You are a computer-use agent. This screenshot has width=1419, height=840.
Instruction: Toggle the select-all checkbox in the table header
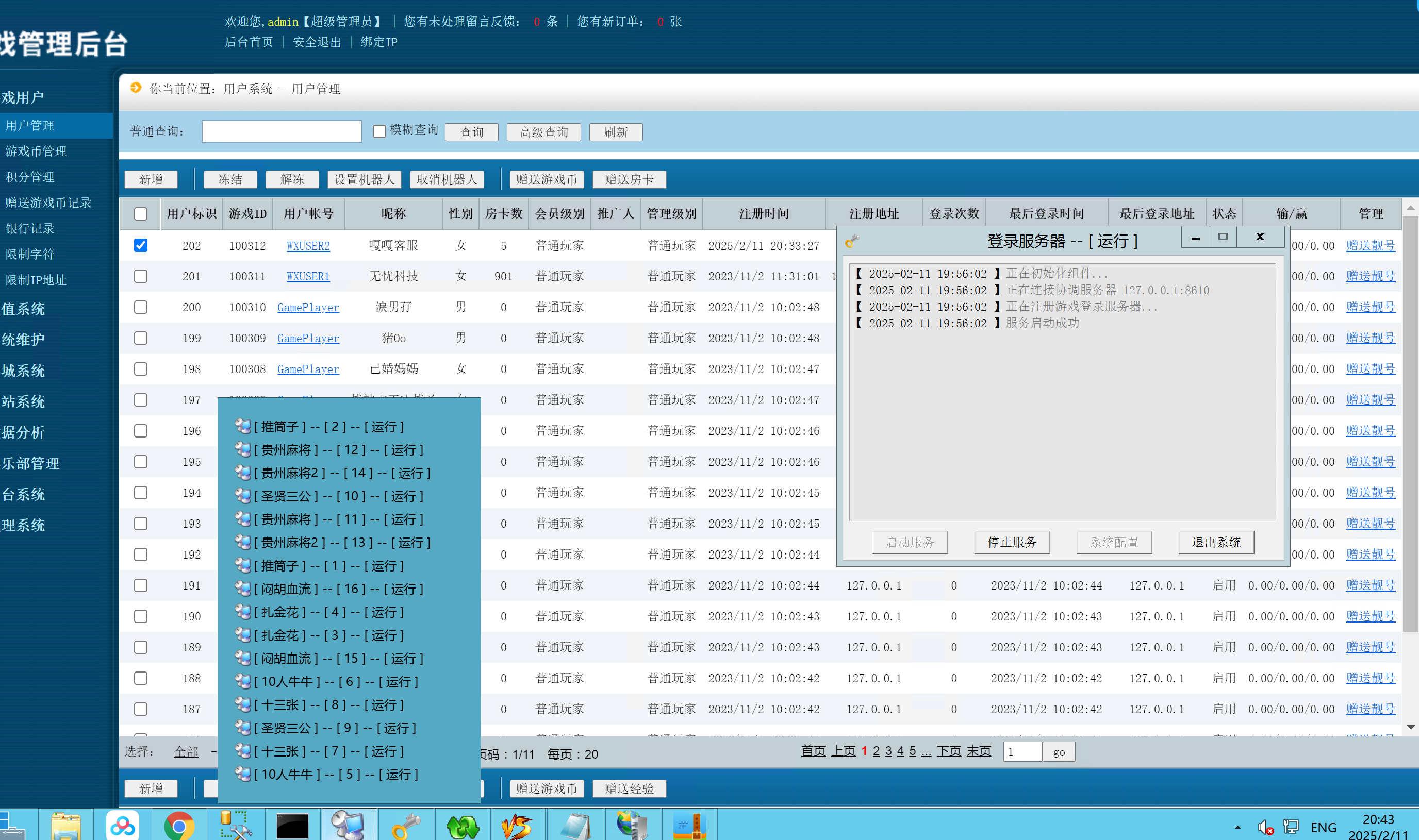140,213
